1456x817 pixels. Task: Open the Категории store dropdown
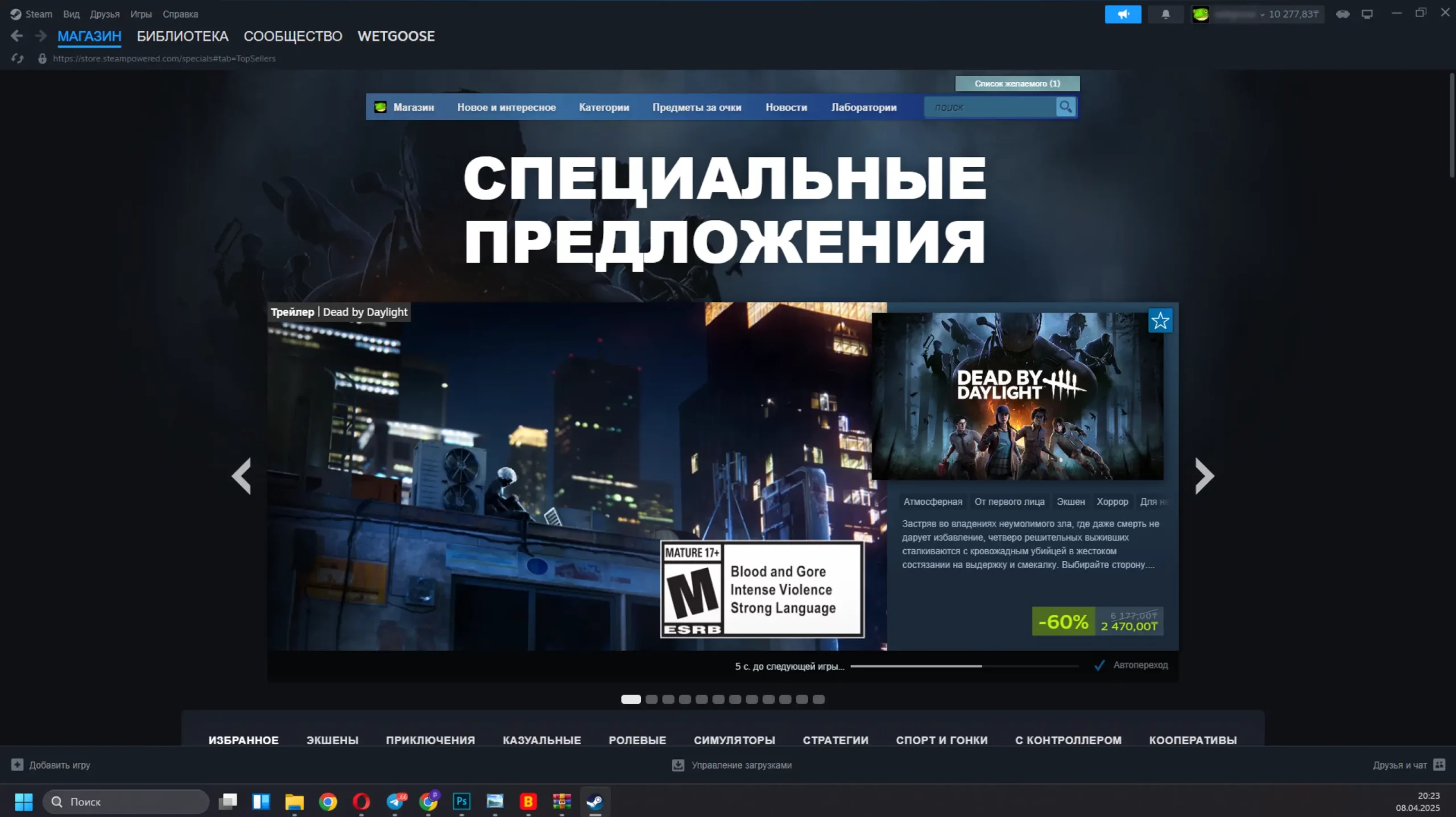(603, 107)
